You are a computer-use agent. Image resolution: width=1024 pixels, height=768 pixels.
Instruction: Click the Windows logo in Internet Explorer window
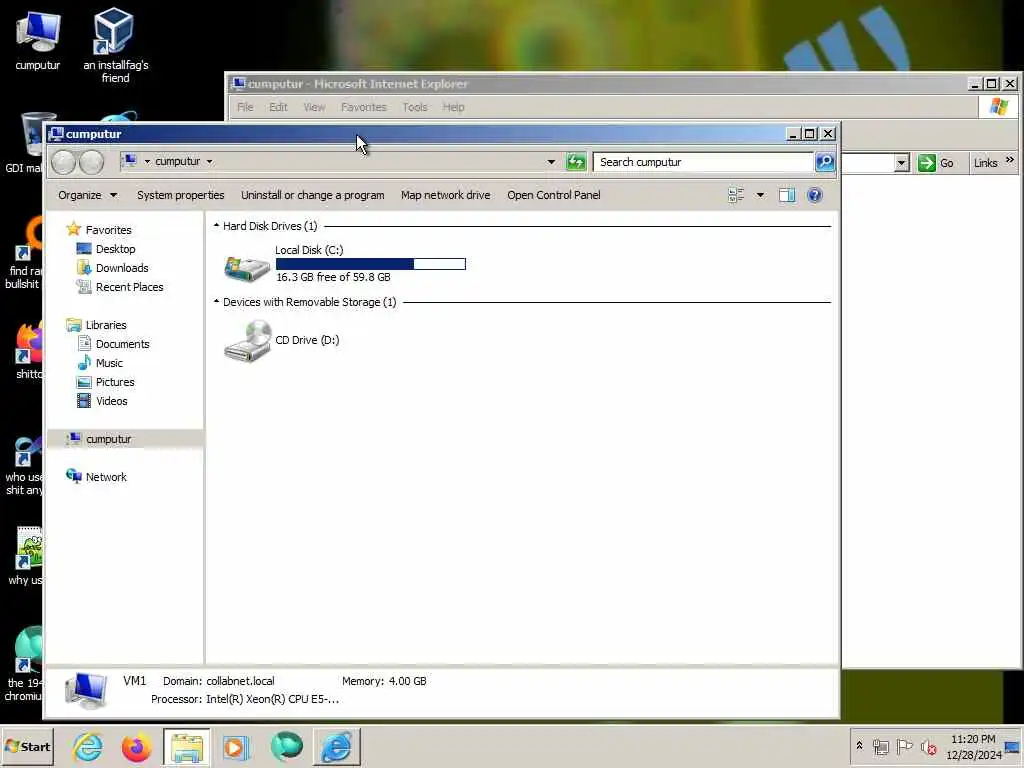pos(999,107)
